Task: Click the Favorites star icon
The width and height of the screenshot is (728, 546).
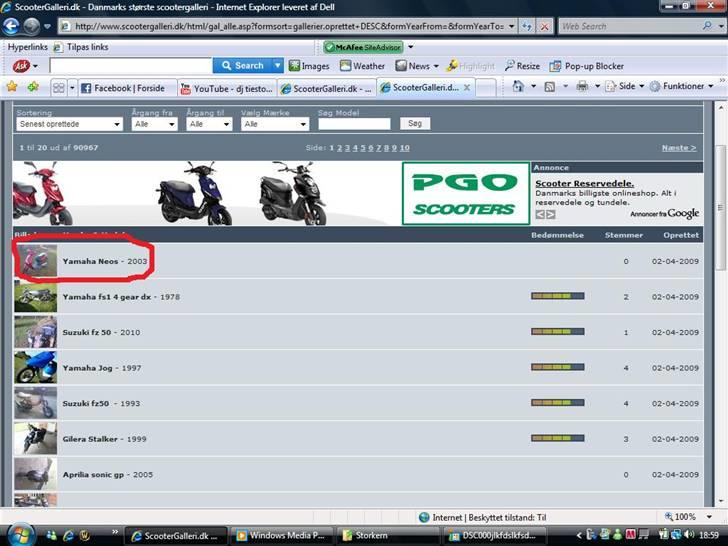Action: pos(12,87)
